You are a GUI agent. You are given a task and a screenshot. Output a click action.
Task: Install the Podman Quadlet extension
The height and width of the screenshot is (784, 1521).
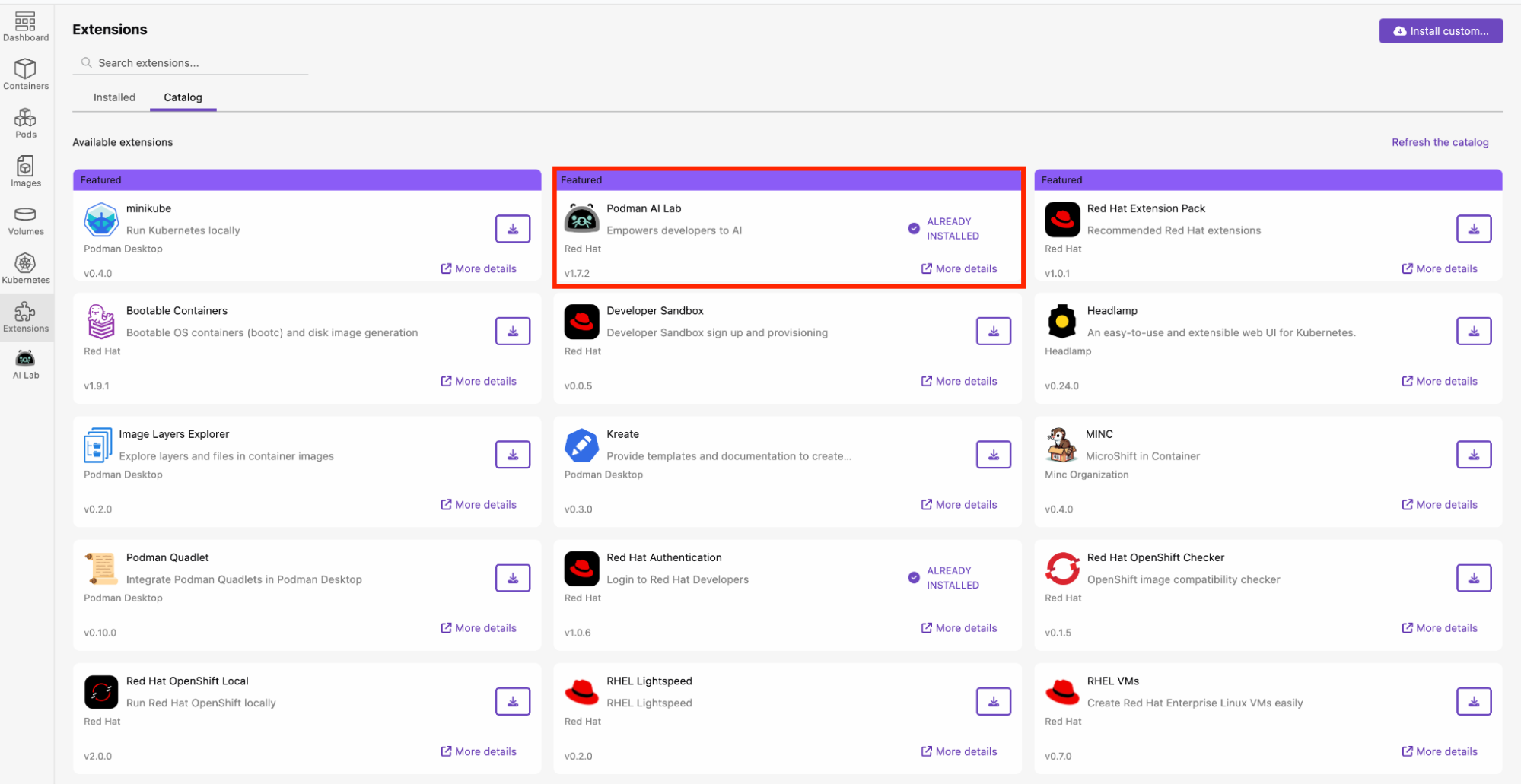pos(512,578)
